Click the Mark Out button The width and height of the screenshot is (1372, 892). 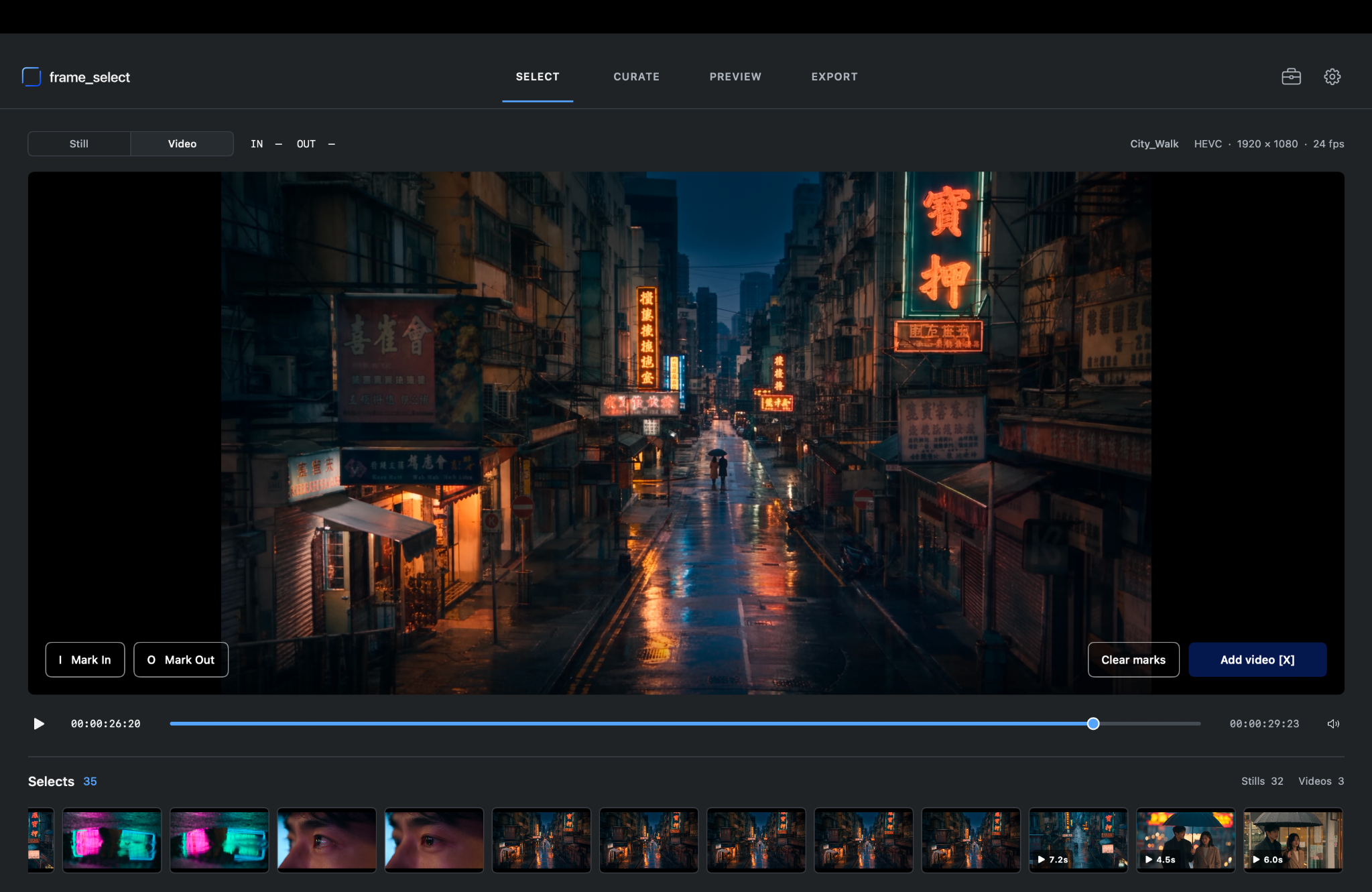[181, 659]
